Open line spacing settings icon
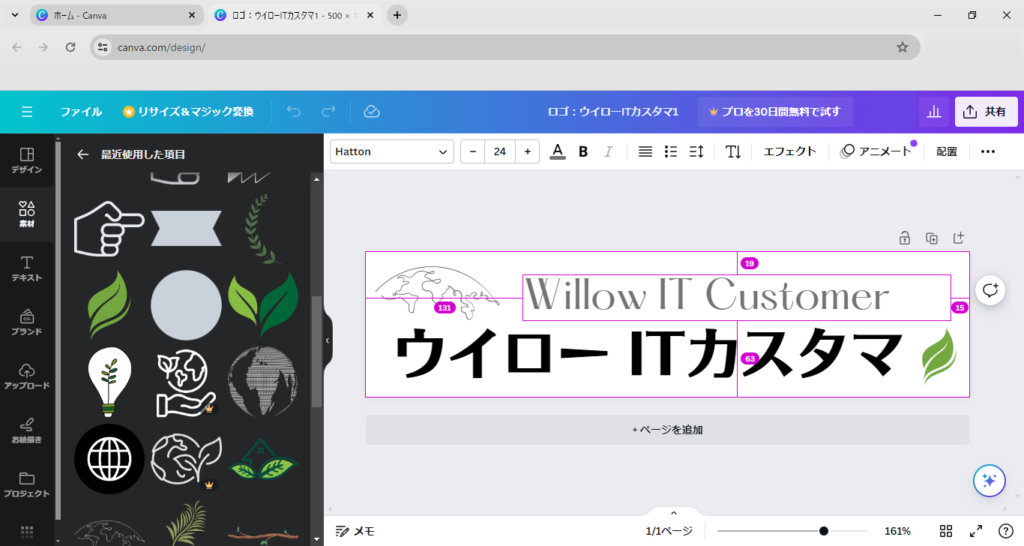The height and width of the screenshot is (546, 1024). tap(697, 151)
